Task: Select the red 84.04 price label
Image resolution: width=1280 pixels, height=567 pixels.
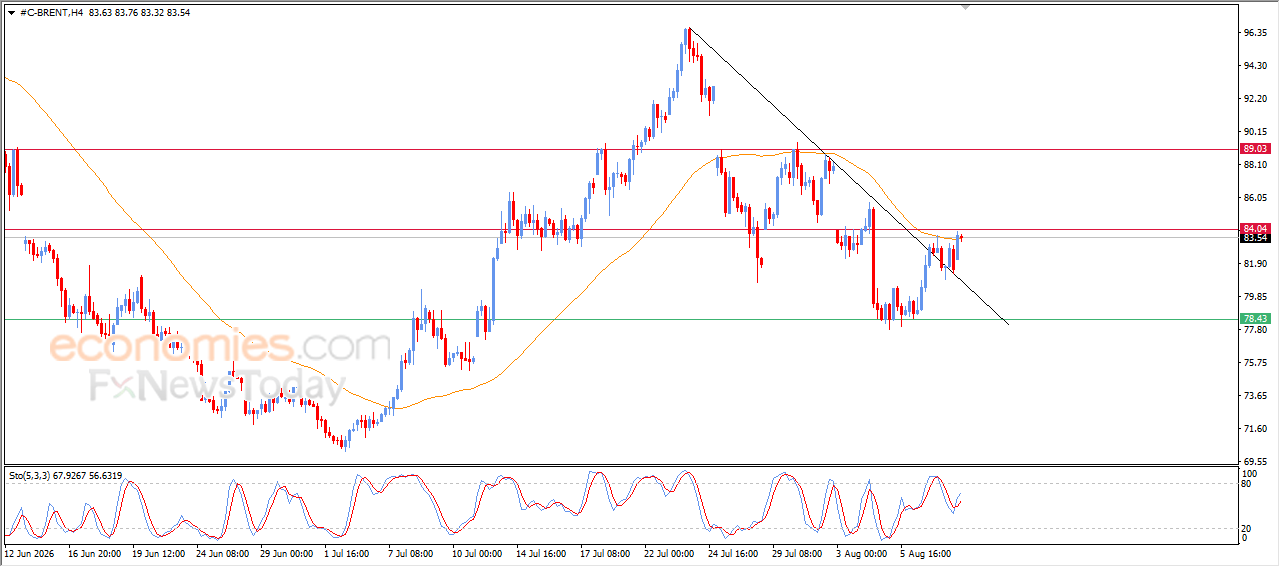Action: (1254, 229)
